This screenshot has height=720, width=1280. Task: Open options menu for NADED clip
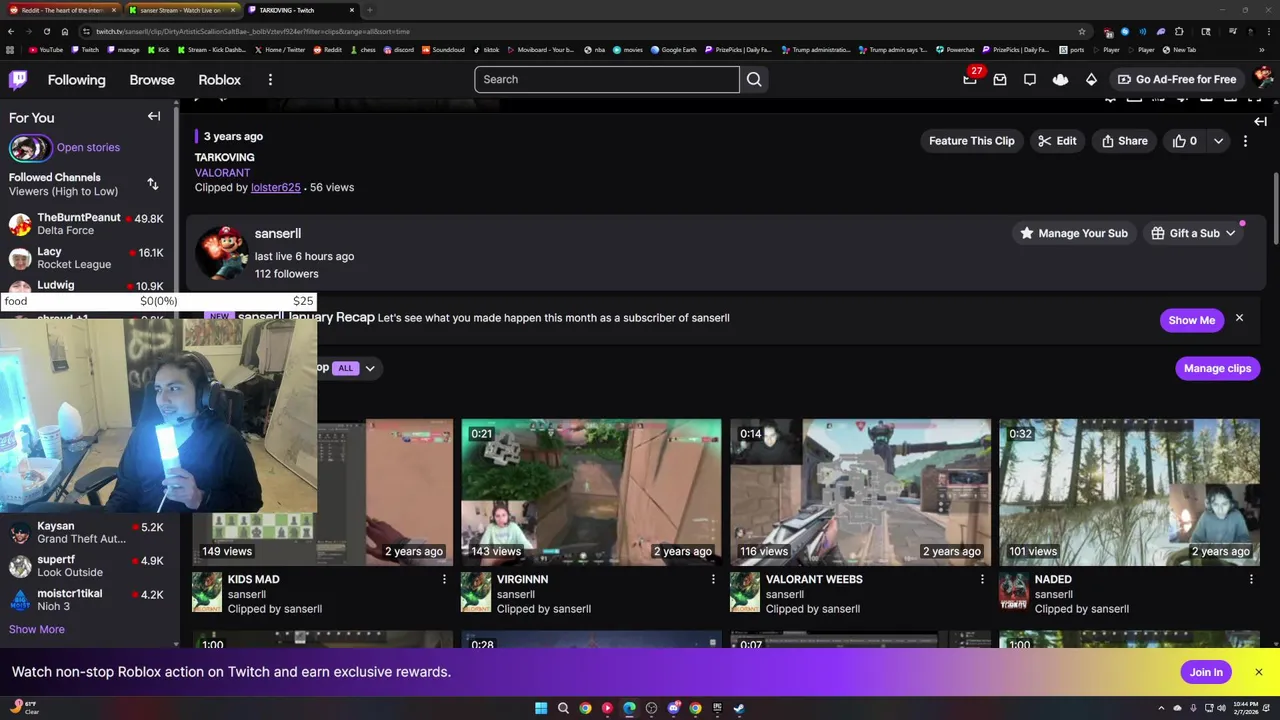coord(1251,579)
